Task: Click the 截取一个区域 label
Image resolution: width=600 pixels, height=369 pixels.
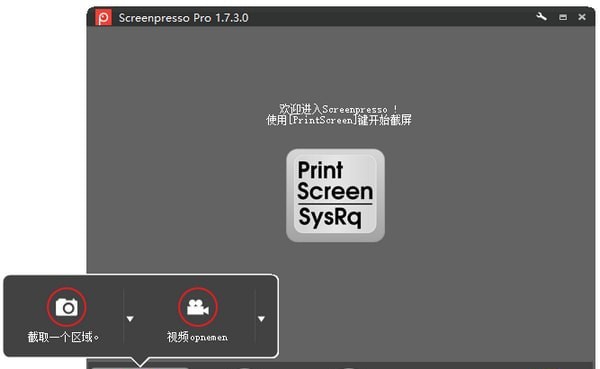Action: point(63,337)
